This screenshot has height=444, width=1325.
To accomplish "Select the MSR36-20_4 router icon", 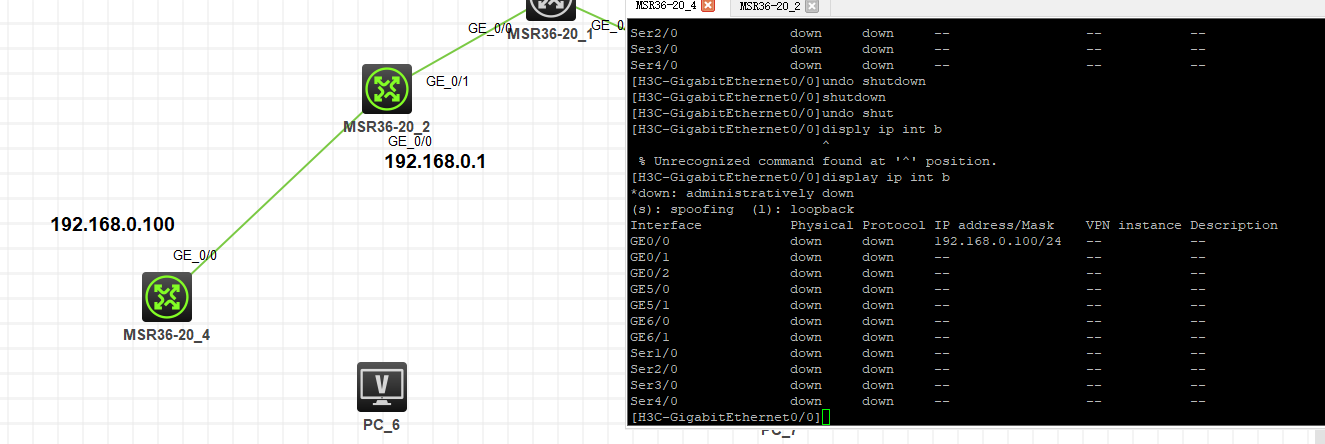I will (166, 297).
